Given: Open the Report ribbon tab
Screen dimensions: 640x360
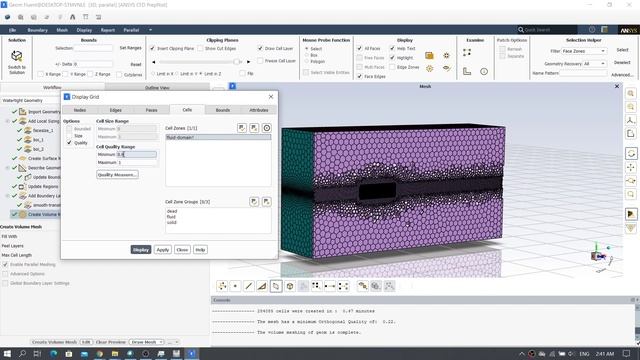Looking at the screenshot, I should [108, 30].
